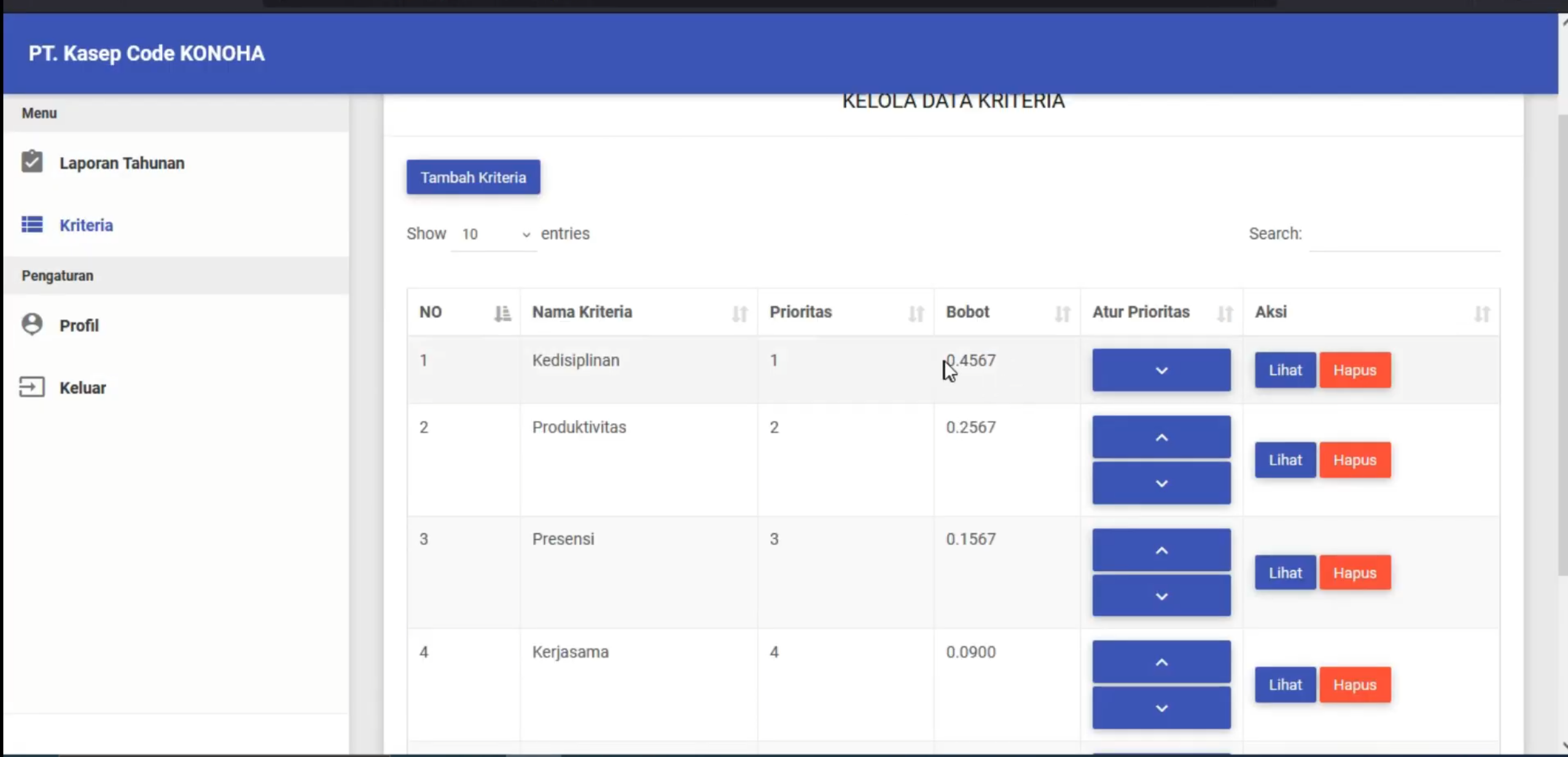Click the Keluar logout arrow icon
1568x757 pixels.
tap(32, 387)
